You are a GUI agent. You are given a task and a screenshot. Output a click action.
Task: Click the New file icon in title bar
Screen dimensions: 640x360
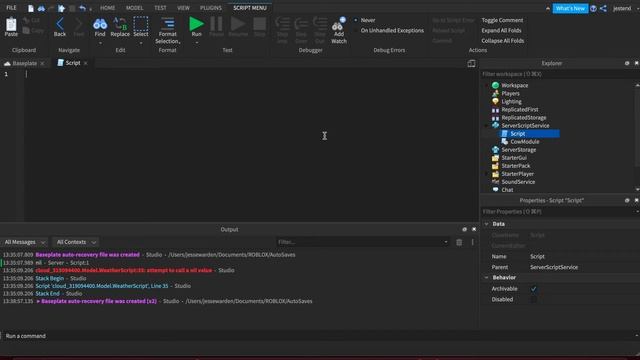tap(31, 8)
